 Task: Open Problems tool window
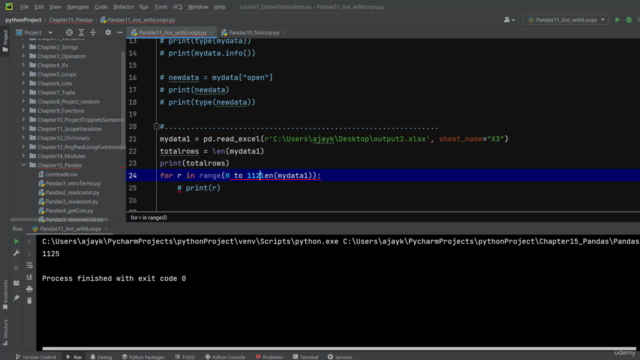(269, 357)
